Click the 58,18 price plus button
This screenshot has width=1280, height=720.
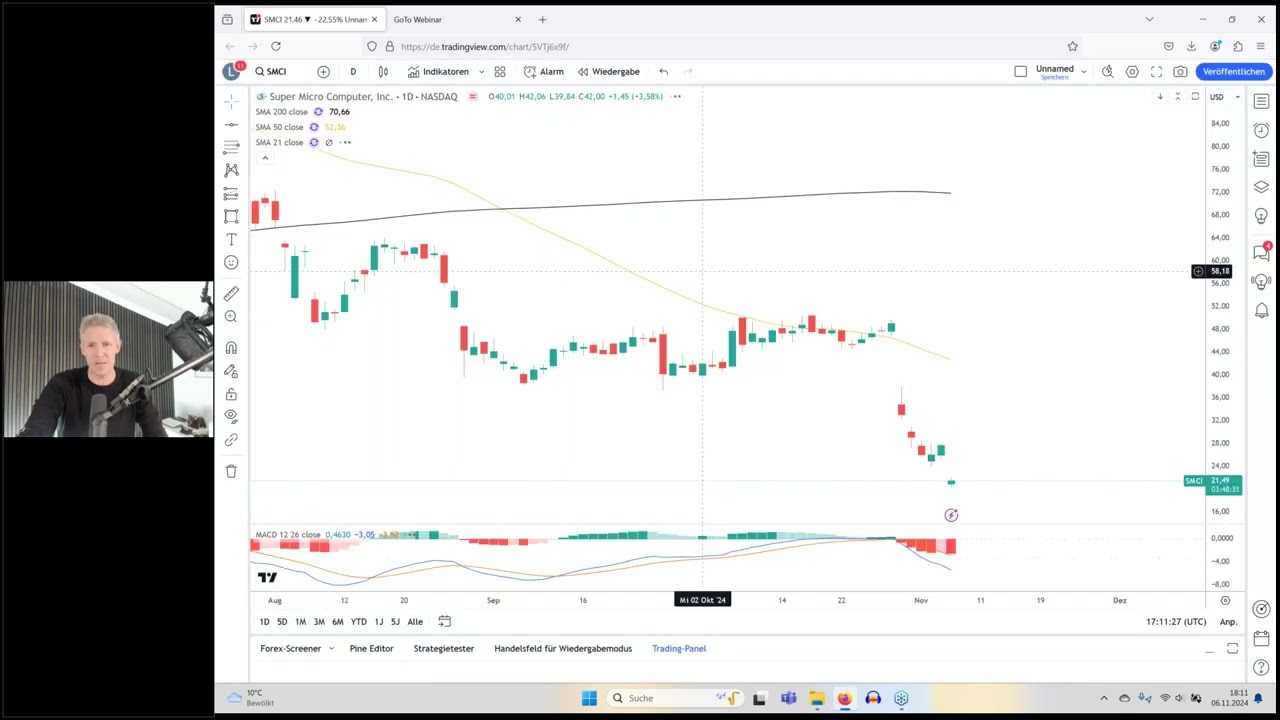tap(1198, 271)
